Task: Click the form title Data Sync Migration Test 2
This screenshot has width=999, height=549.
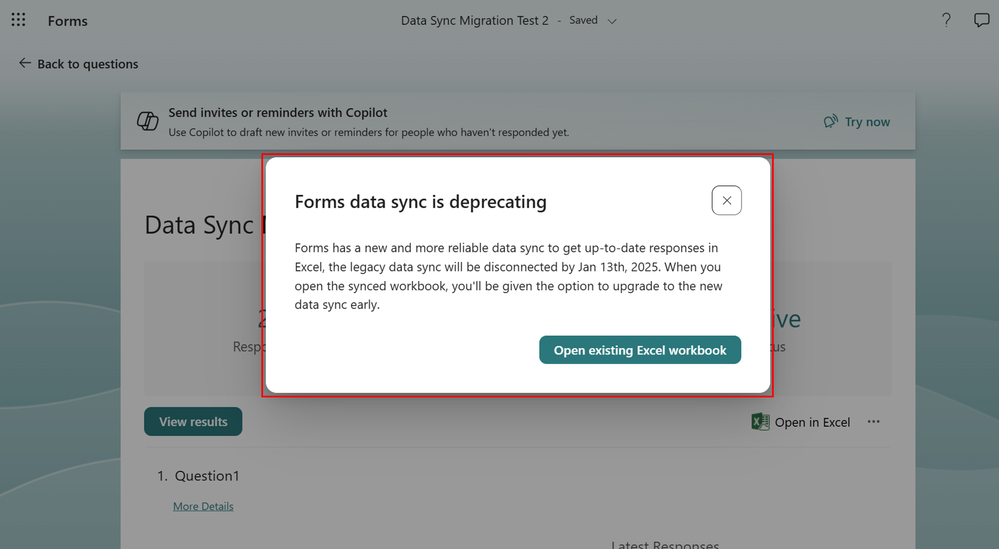Action: [475, 20]
